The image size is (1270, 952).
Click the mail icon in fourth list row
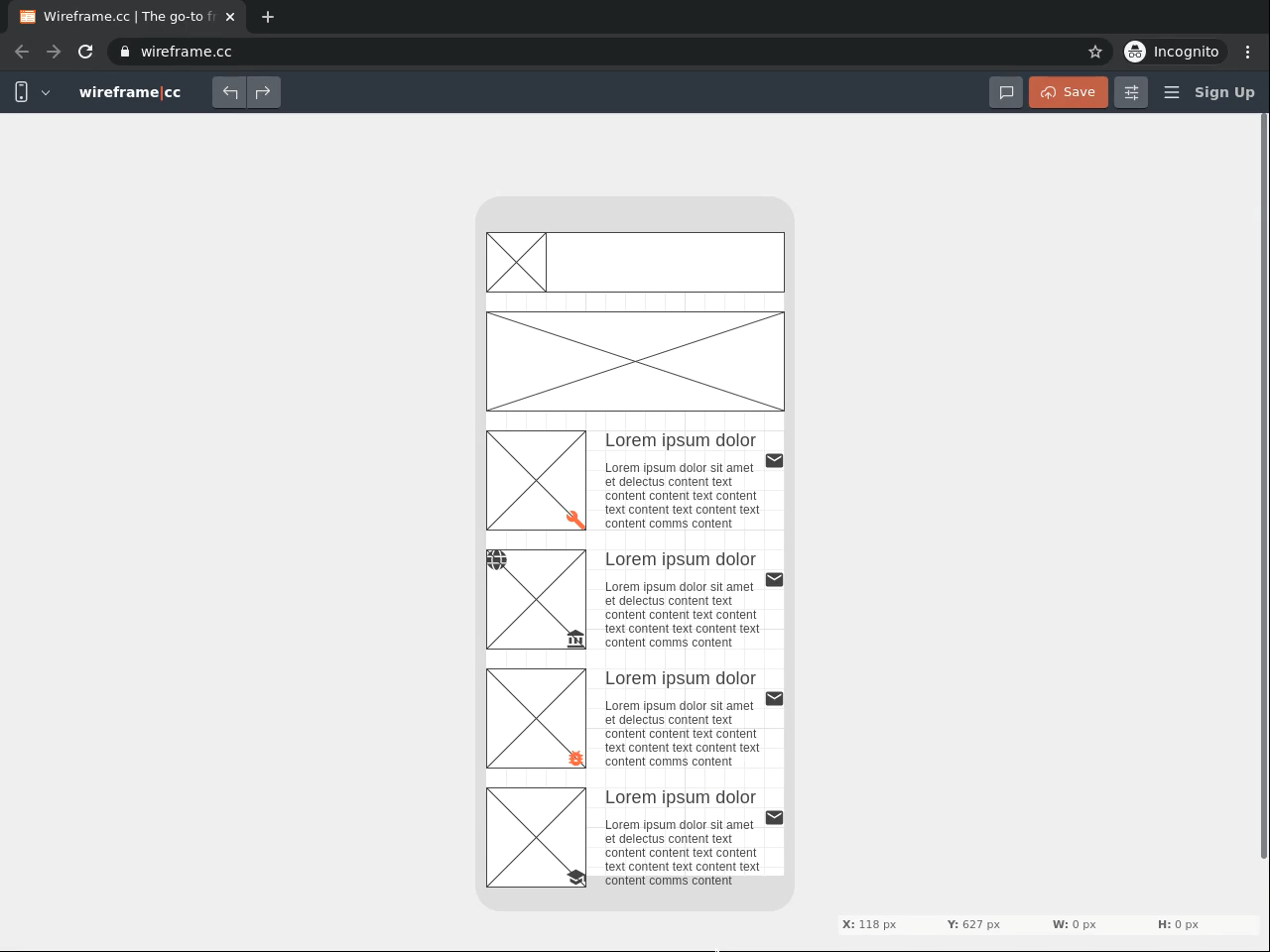click(x=774, y=817)
